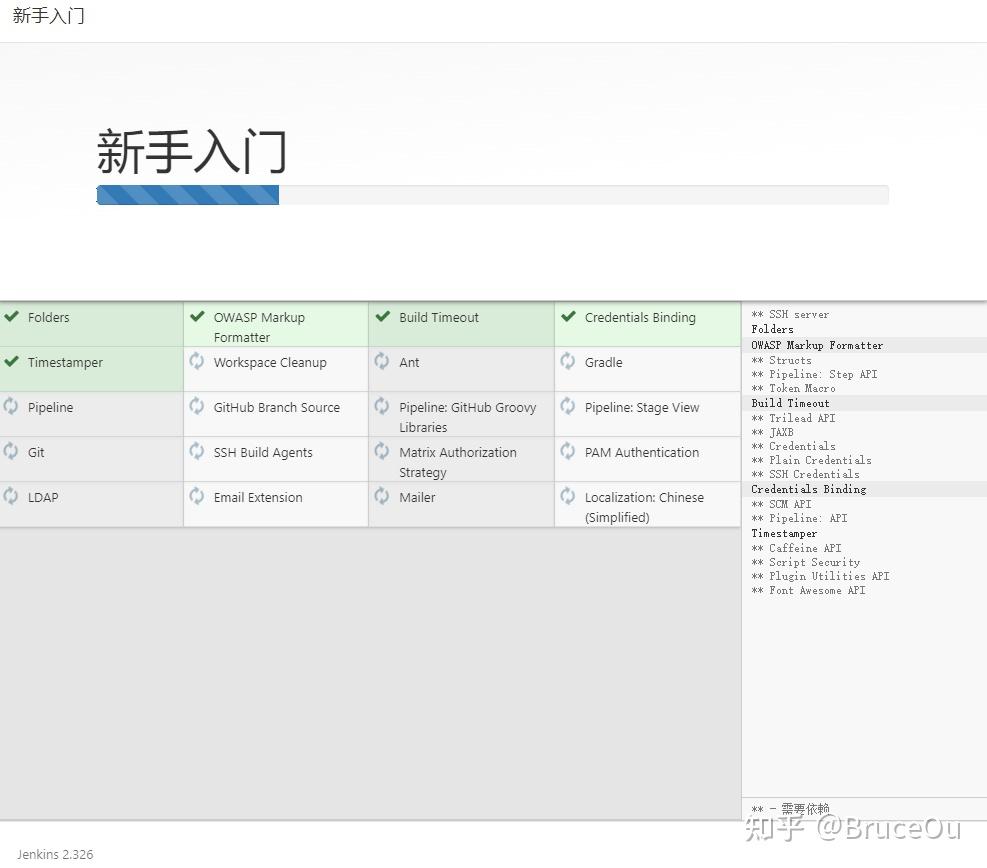Viewport: 987px width, 868px height.
Task: Click spinner icon for Matrix Authorization Strategy
Action: 381,451
